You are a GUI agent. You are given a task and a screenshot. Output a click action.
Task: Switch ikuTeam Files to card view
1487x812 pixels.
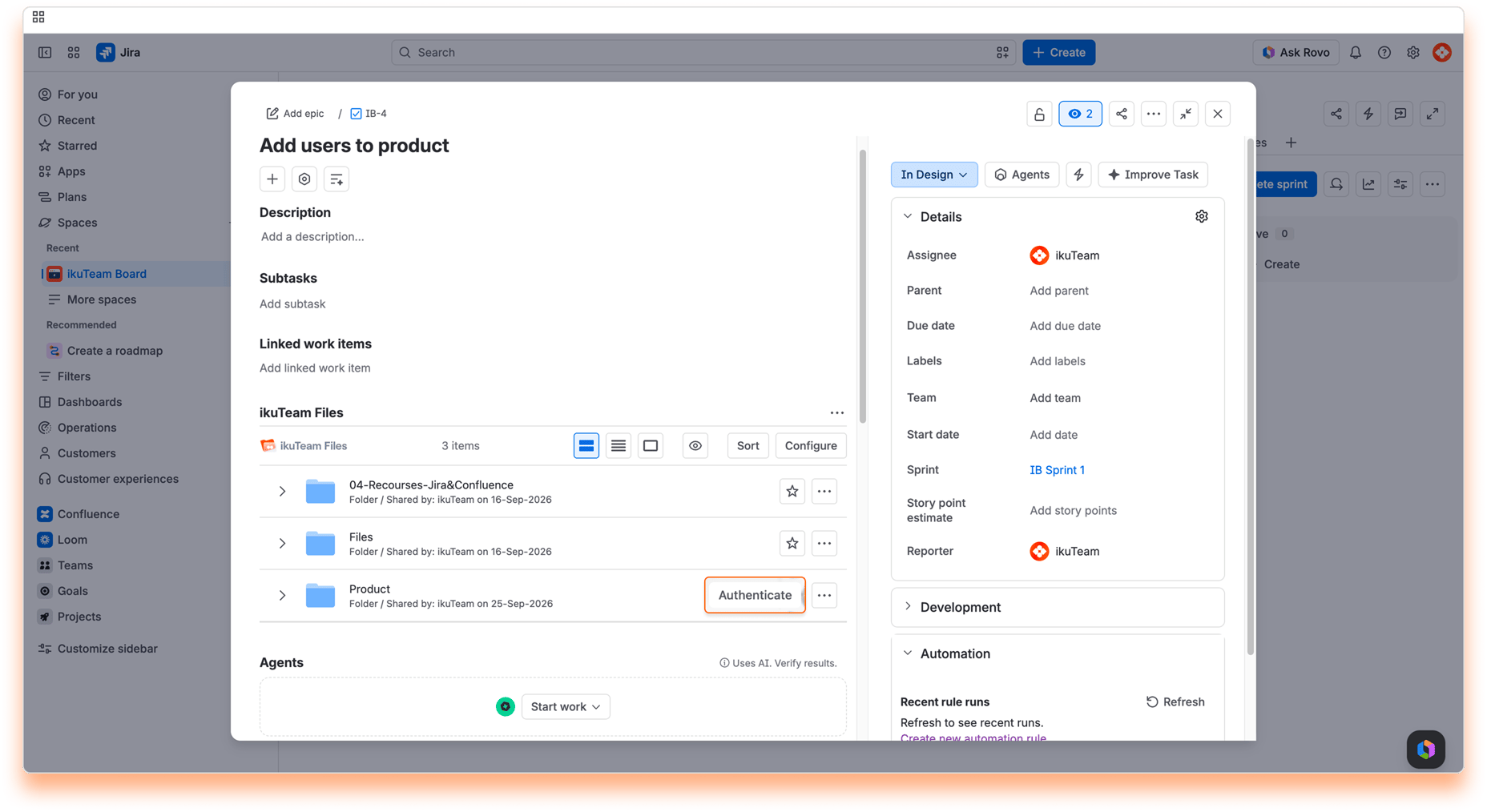pyautogui.click(x=586, y=446)
